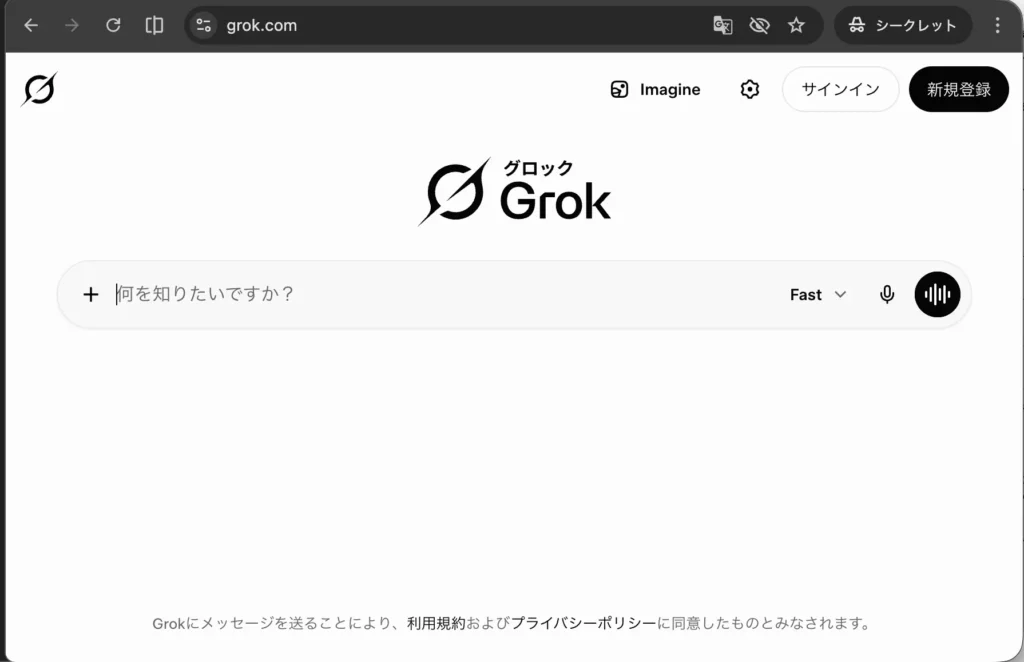Expand the Fast model dropdown
Screen dimensions: 1024x662
pos(818,294)
